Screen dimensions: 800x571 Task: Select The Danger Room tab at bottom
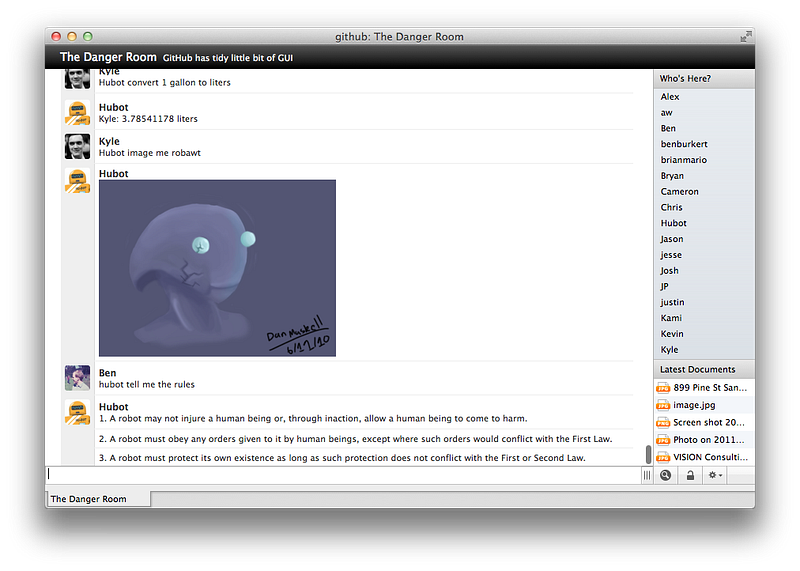(98, 499)
